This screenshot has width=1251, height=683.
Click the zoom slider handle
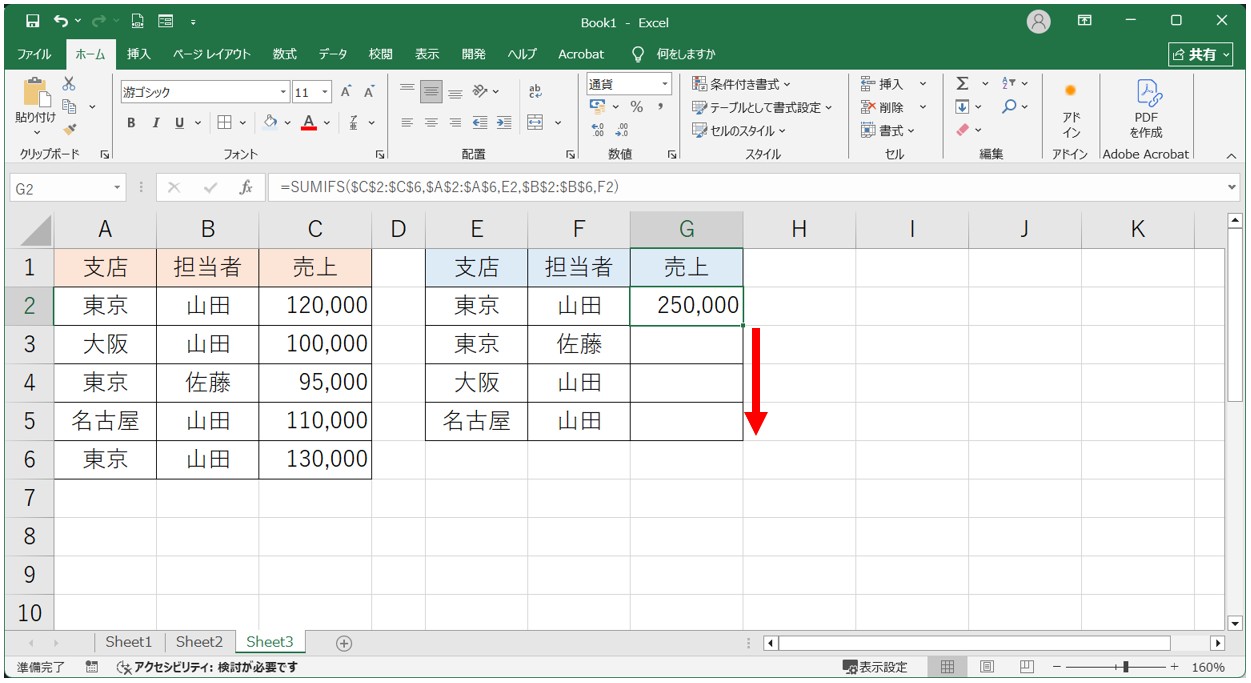pos(1126,667)
